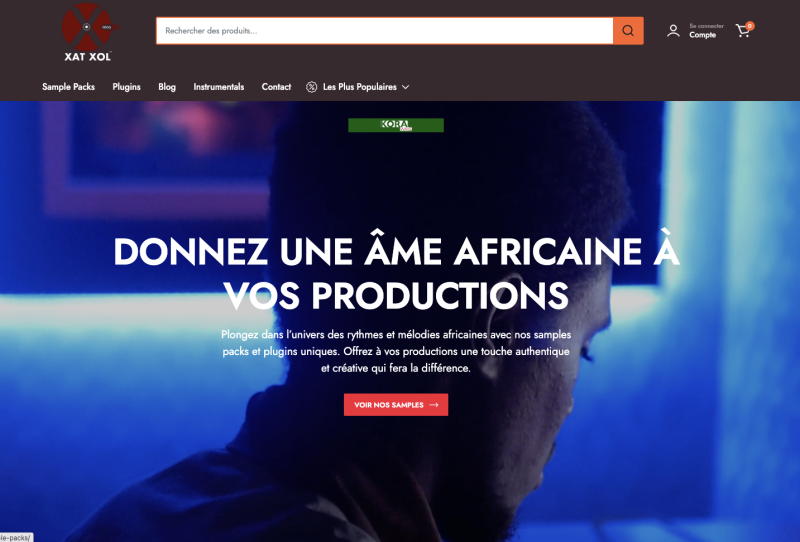The width and height of the screenshot is (800, 542).
Task: Click the XAT XOL logo
Action: click(90, 33)
